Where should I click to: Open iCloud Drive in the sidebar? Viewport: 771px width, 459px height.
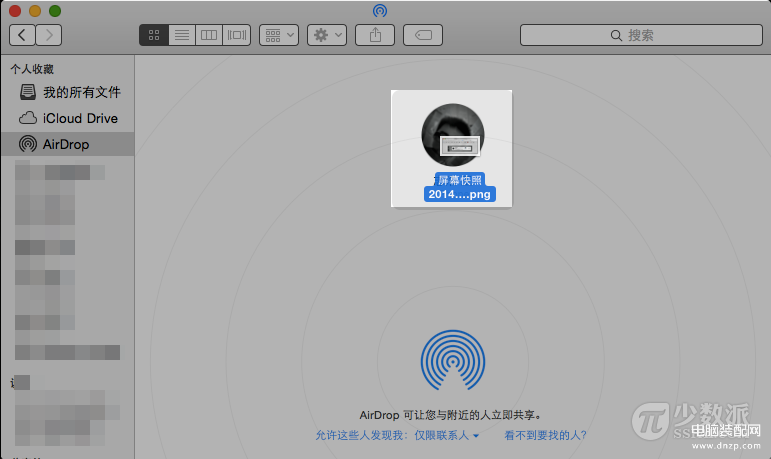(67, 118)
